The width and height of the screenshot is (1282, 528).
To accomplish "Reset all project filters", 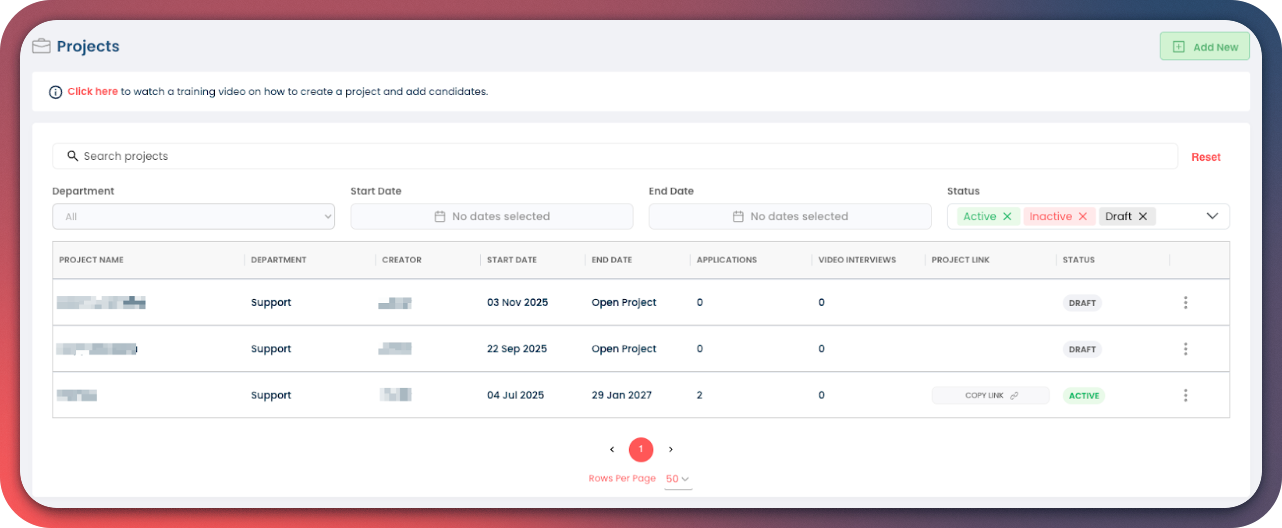I will coord(1205,157).
